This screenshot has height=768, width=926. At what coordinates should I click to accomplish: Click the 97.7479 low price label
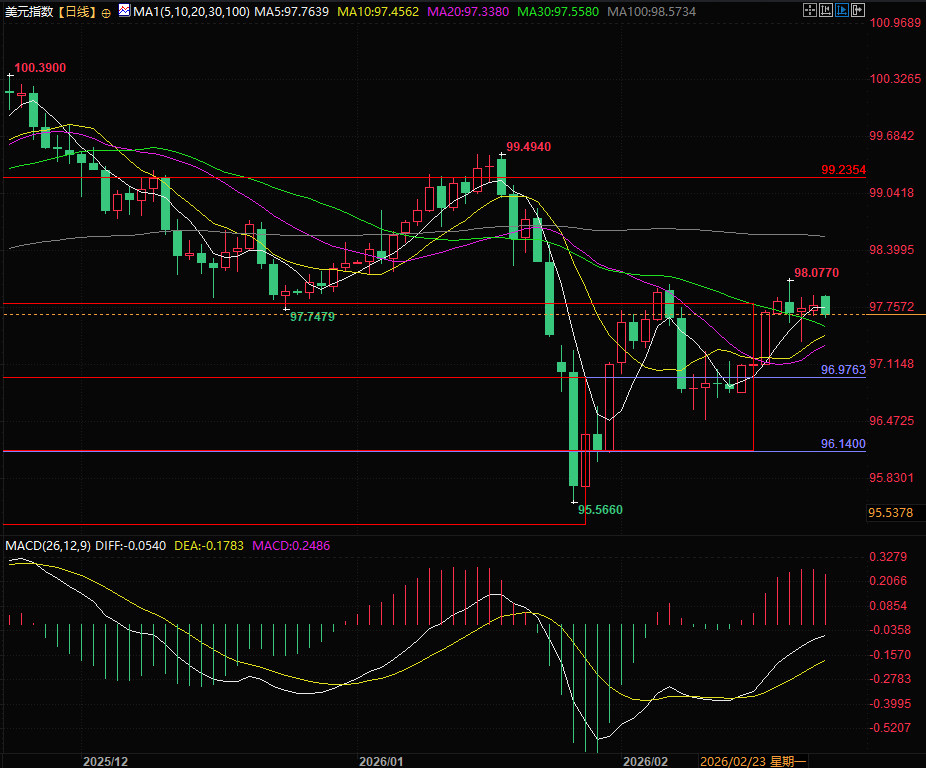(x=312, y=317)
